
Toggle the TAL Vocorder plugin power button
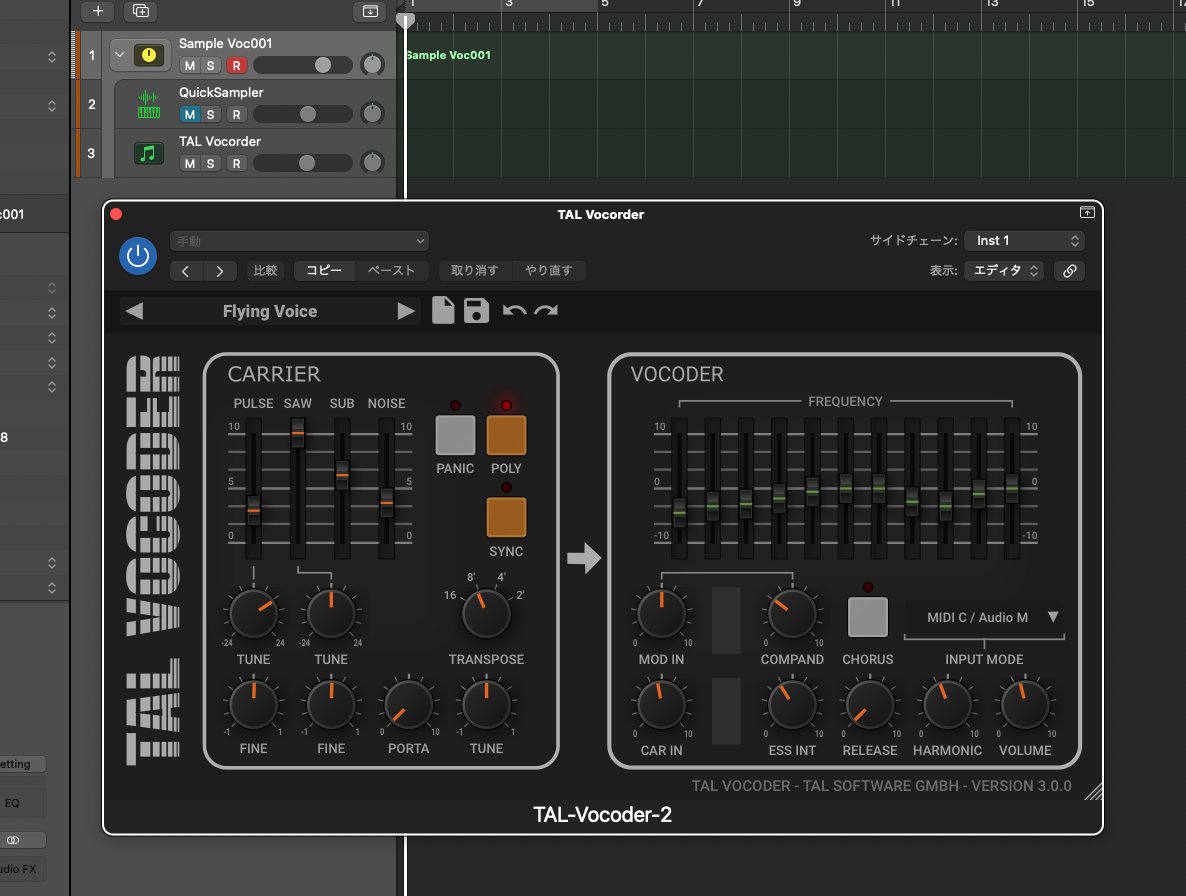point(138,256)
